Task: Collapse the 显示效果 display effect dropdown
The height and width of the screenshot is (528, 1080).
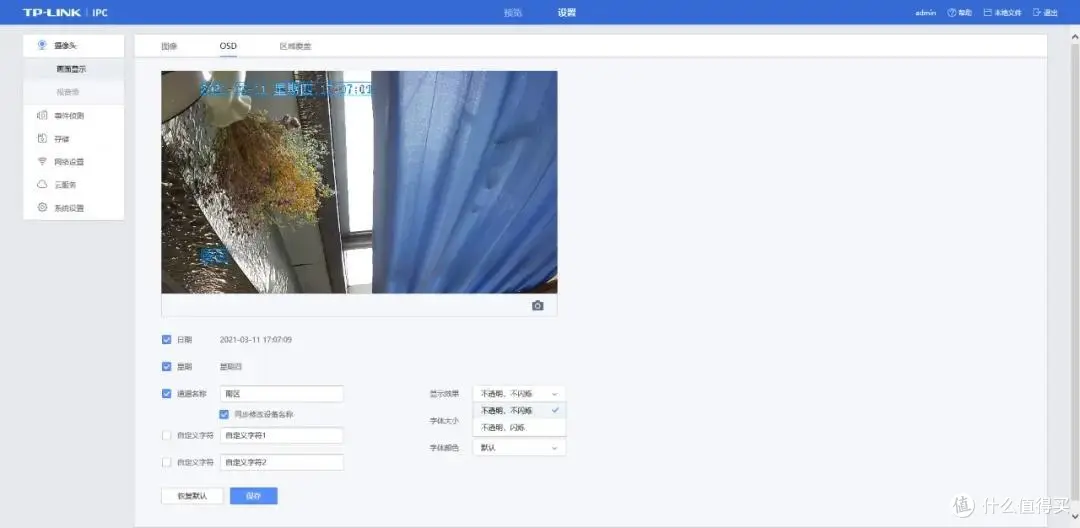Action: (x=554, y=394)
